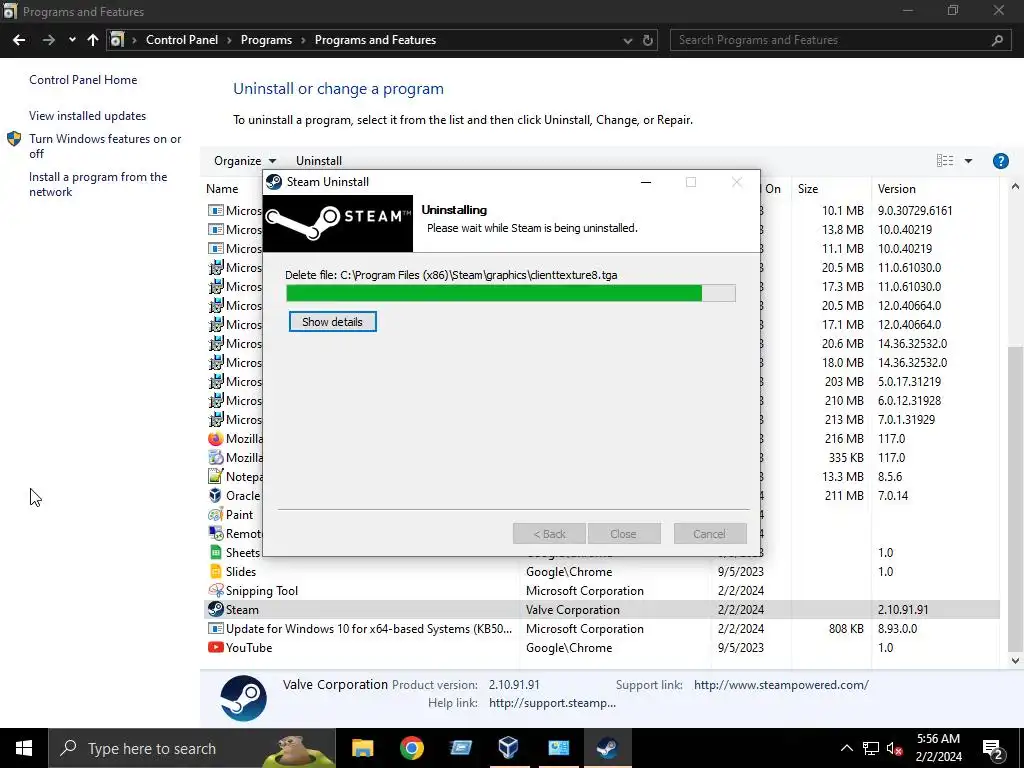The height and width of the screenshot is (768, 1024).
Task: Select the Mozilla Firefox icon, size 216 MB
Action: click(216, 439)
